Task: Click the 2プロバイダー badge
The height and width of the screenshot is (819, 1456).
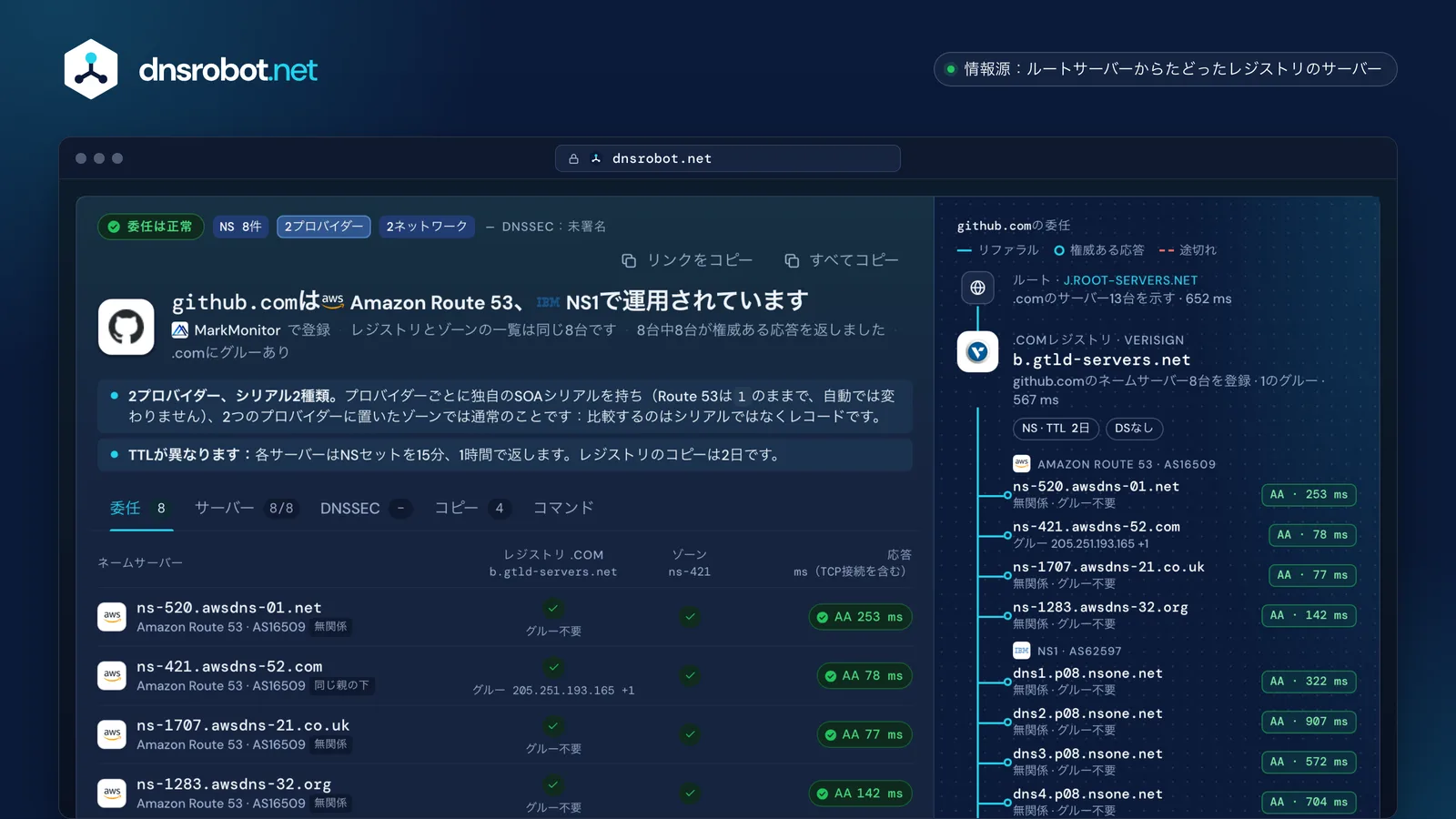Action: [324, 227]
